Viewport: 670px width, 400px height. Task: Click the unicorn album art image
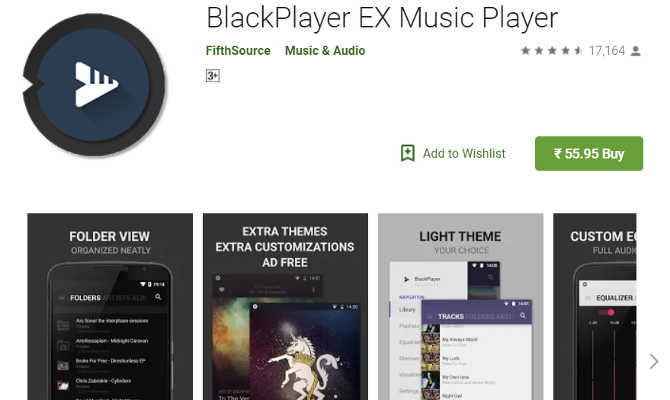coord(305,352)
